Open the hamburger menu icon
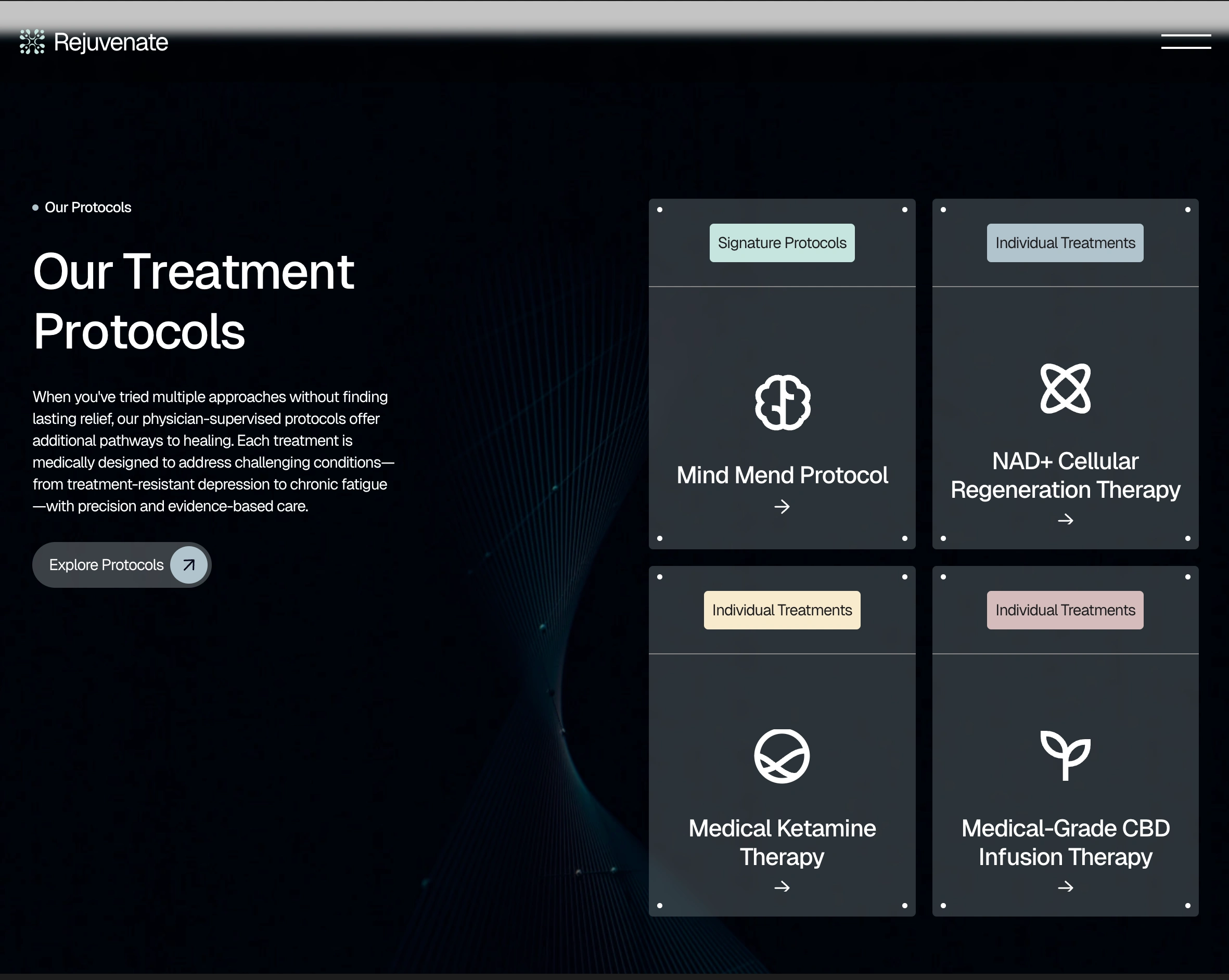The image size is (1229, 980). click(1186, 42)
